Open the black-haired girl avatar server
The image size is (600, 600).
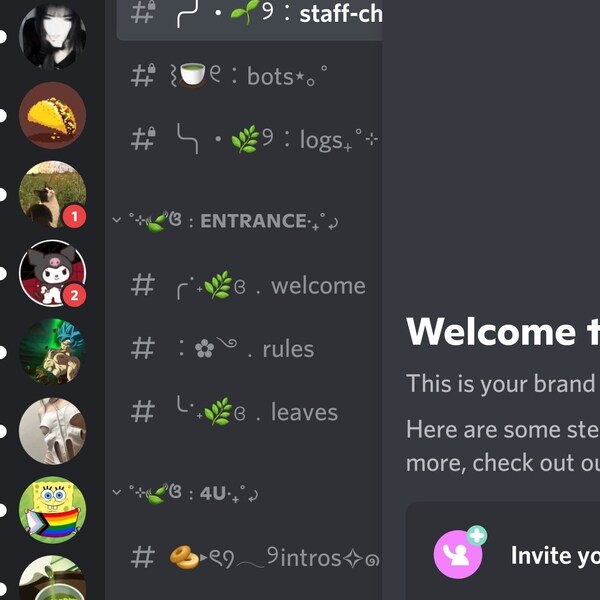tap(52, 36)
